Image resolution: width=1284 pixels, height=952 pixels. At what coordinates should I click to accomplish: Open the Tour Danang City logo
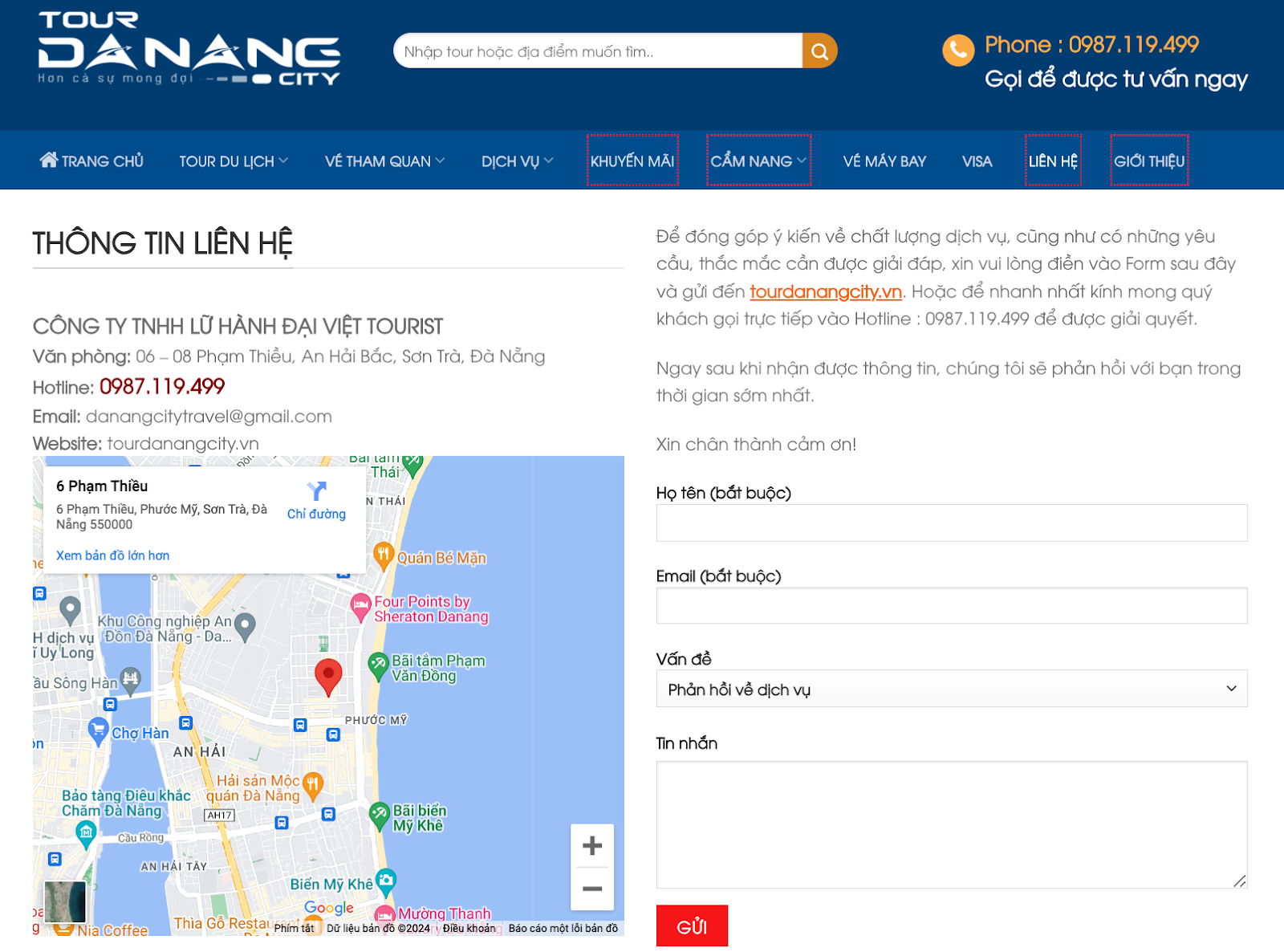[189, 49]
